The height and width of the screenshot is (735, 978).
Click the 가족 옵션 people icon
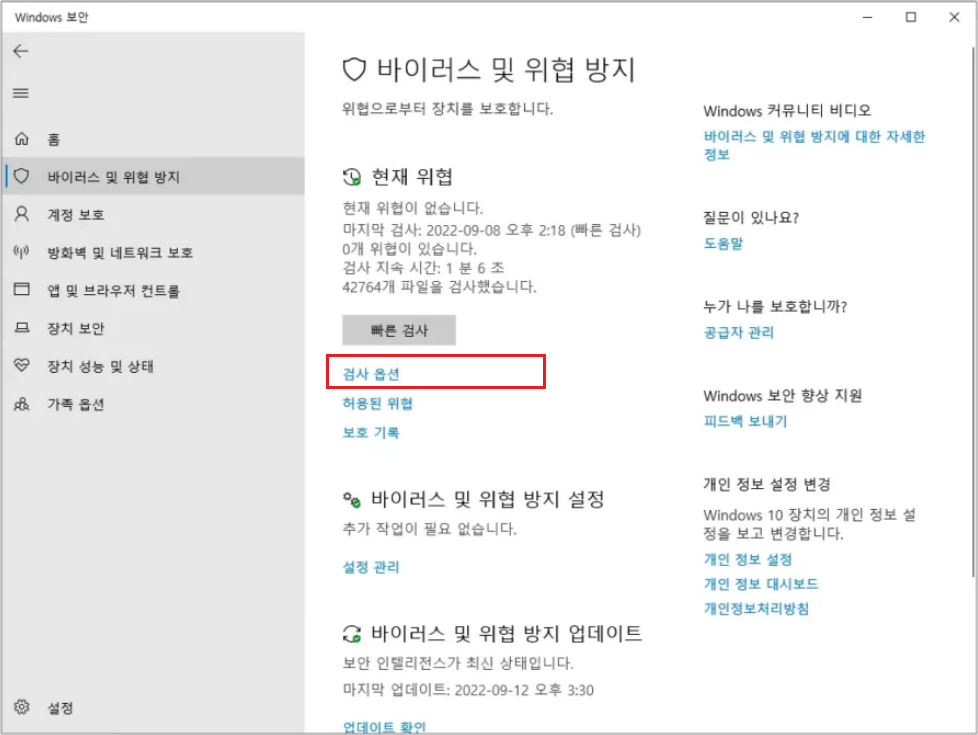click(22, 405)
